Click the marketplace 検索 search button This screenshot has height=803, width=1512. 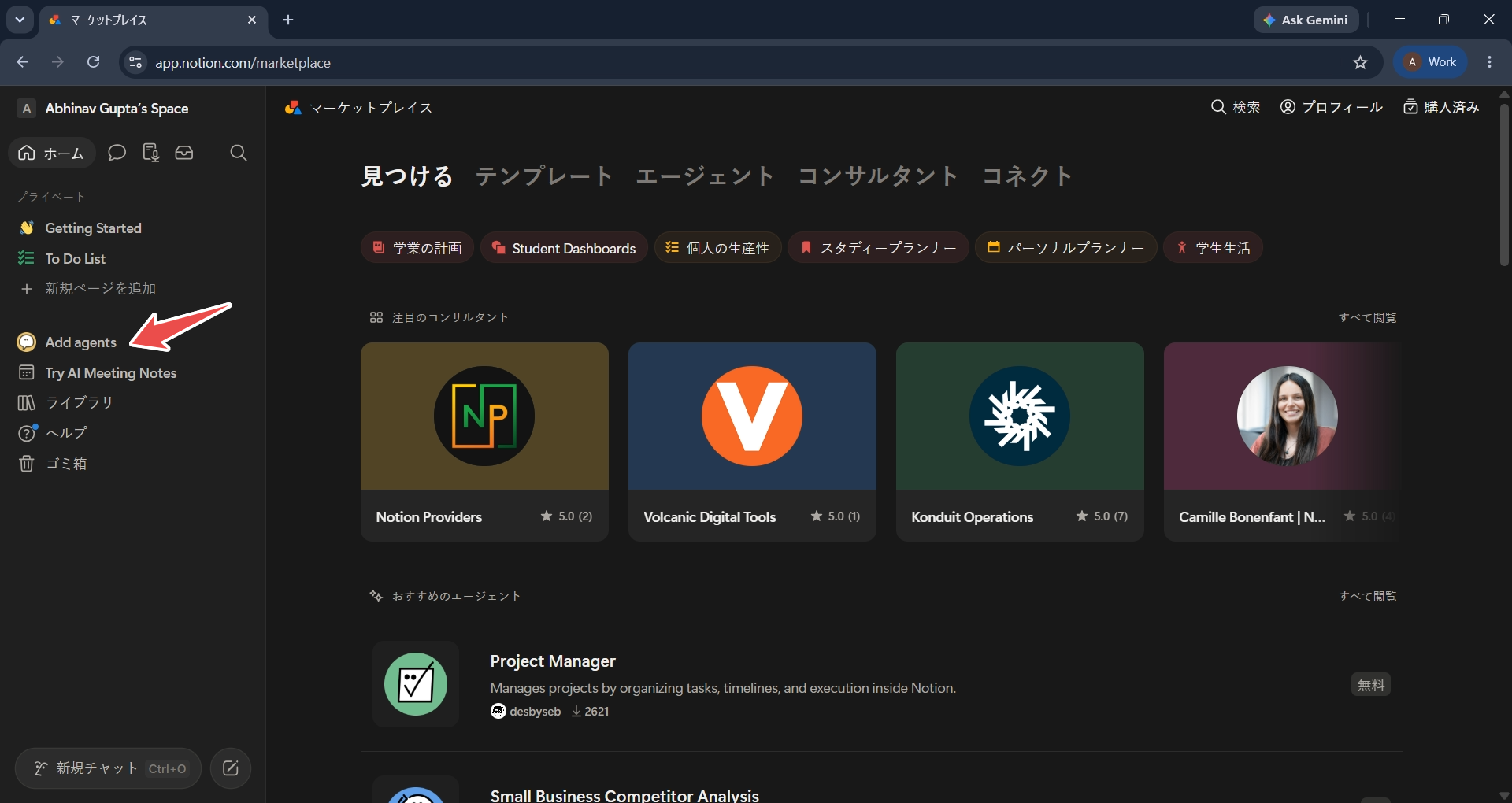pyautogui.click(x=1235, y=107)
